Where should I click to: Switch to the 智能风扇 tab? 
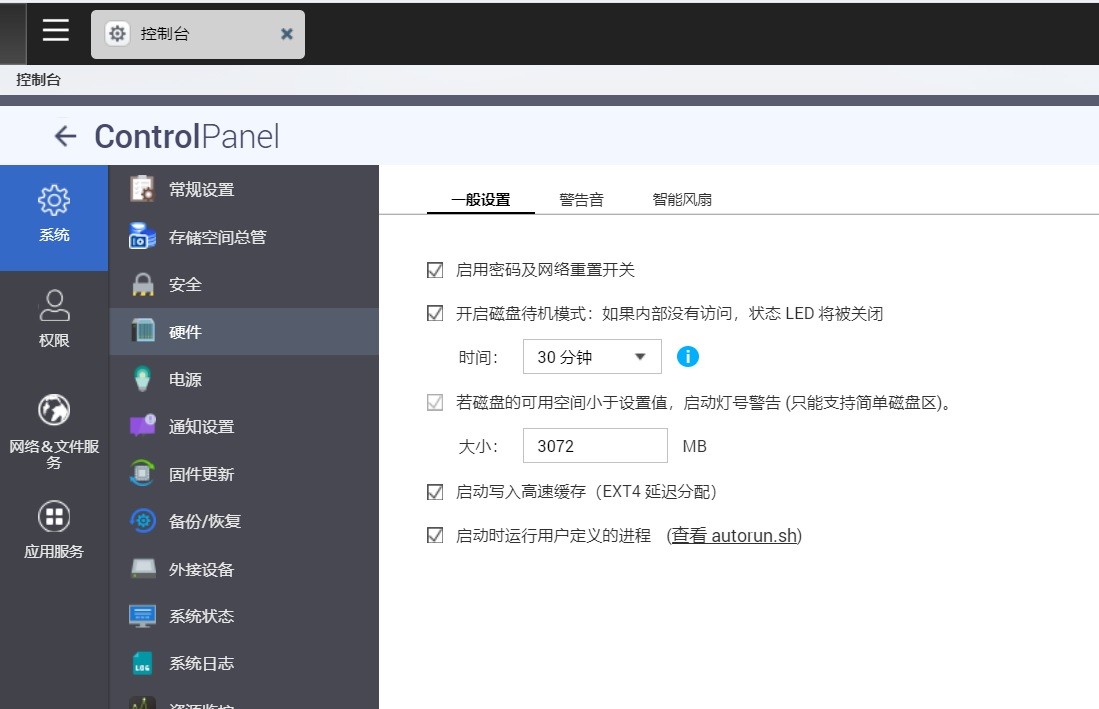pyautogui.click(x=682, y=199)
